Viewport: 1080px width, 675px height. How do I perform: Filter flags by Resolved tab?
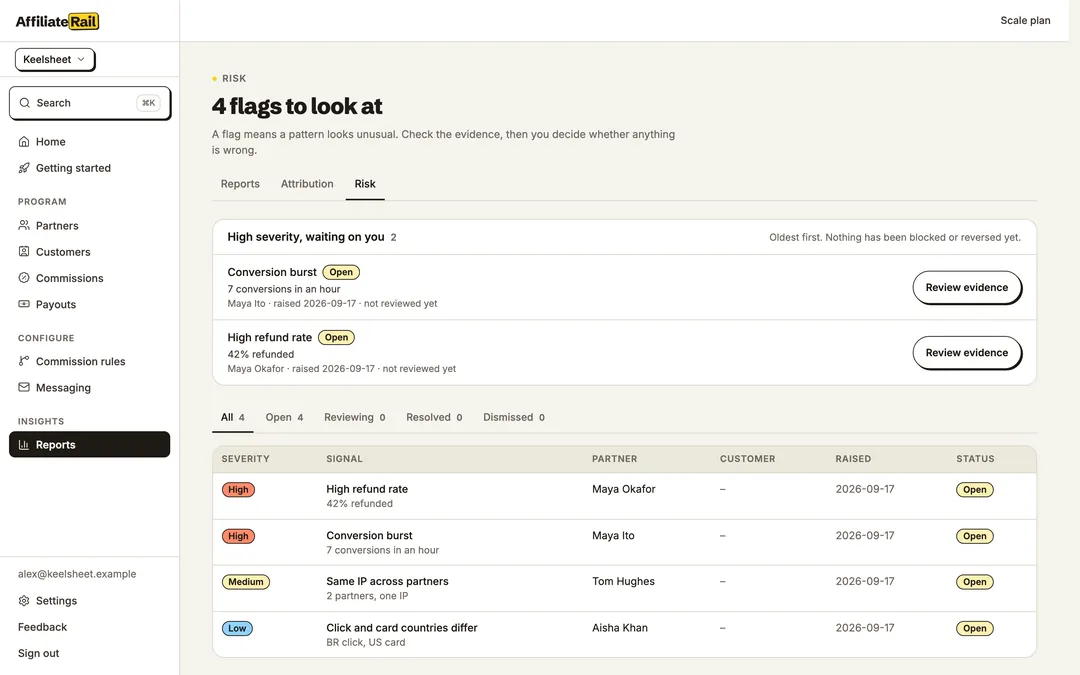click(434, 417)
